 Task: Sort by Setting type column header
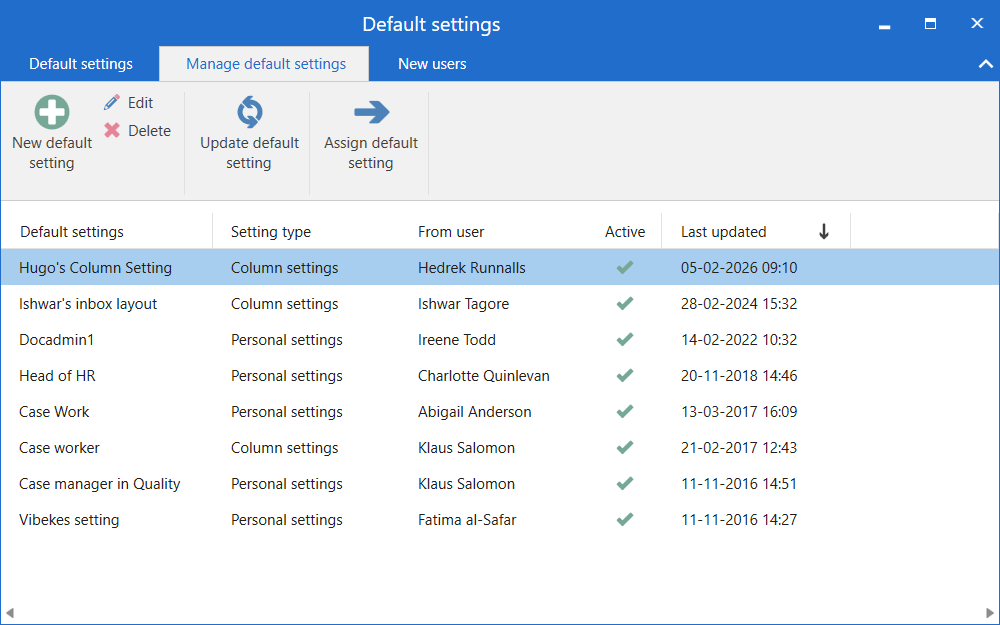pos(271,232)
